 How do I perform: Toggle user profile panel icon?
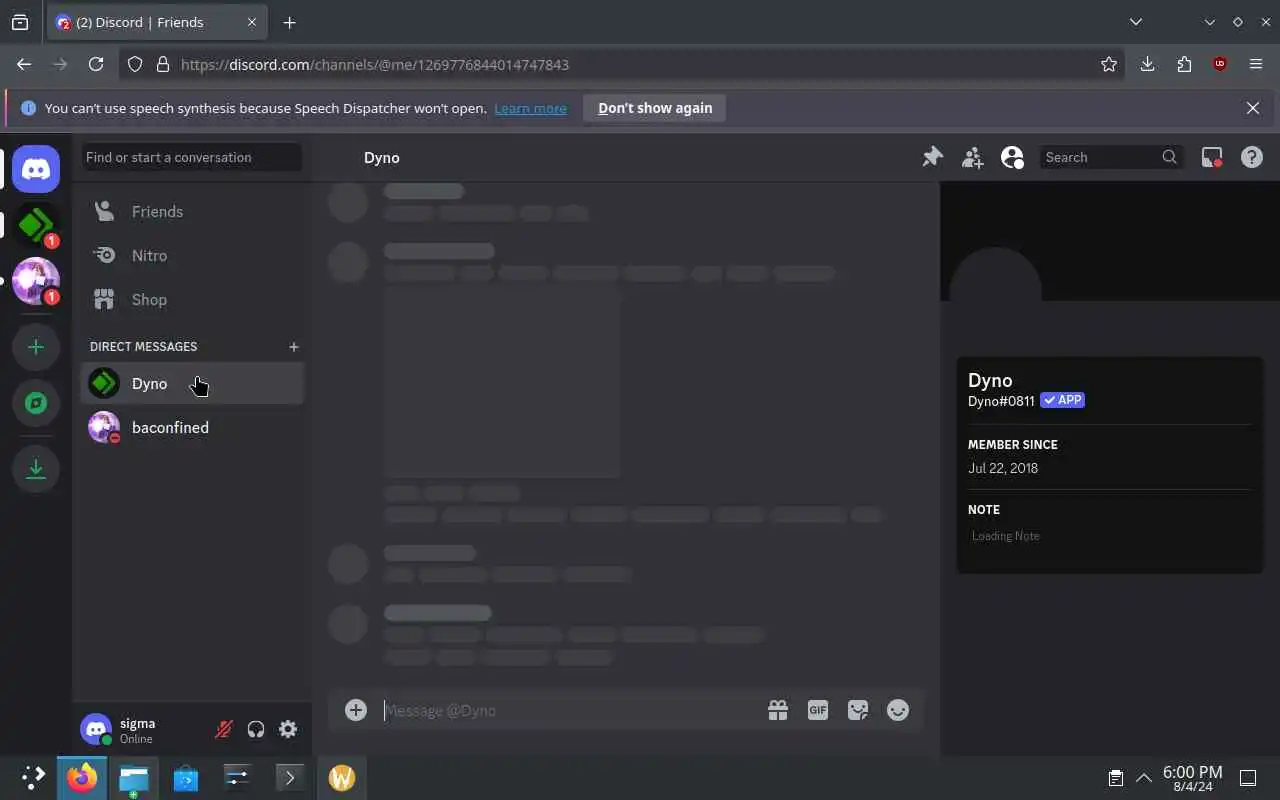tap(1012, 157)
